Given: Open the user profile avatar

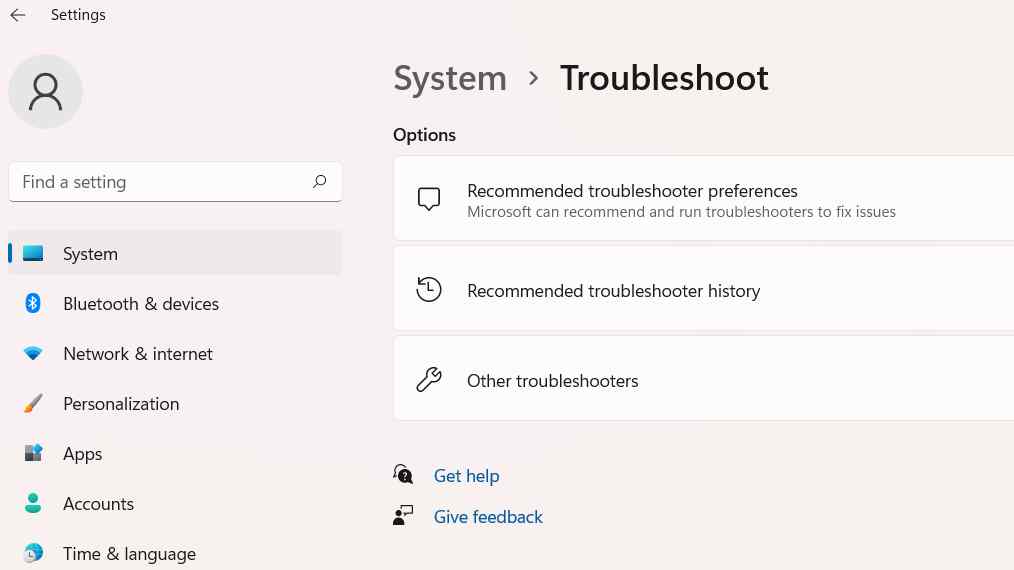Looking at the screenshot, I should tap(45, 91).
